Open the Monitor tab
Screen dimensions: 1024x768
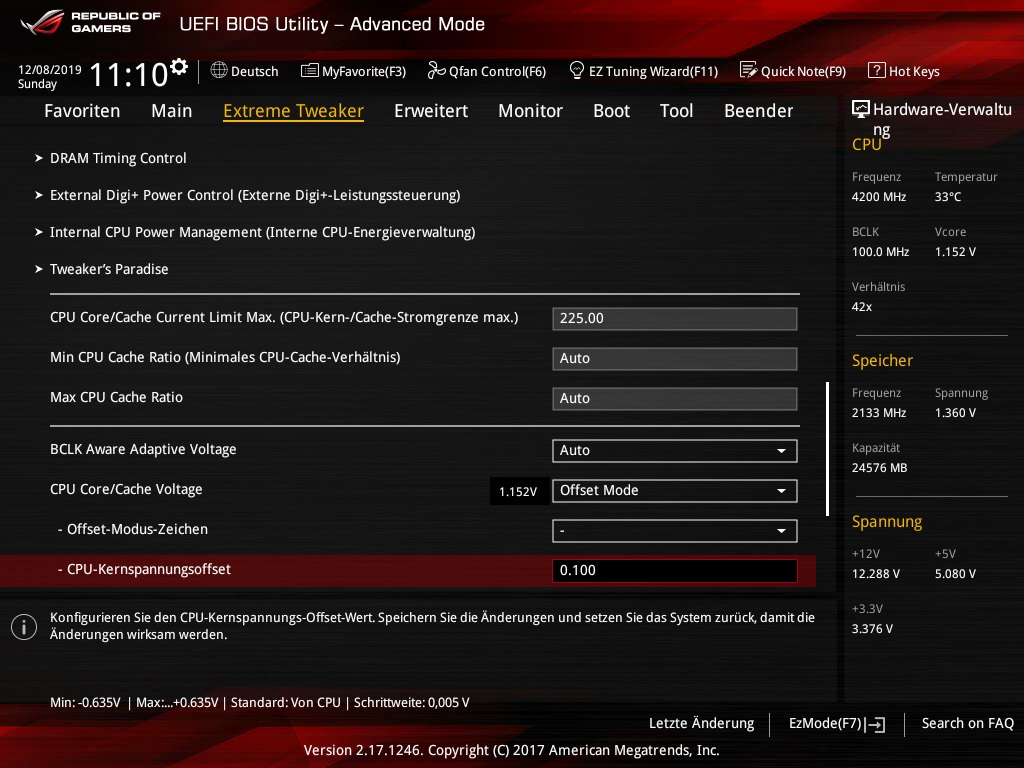[530, 110]
